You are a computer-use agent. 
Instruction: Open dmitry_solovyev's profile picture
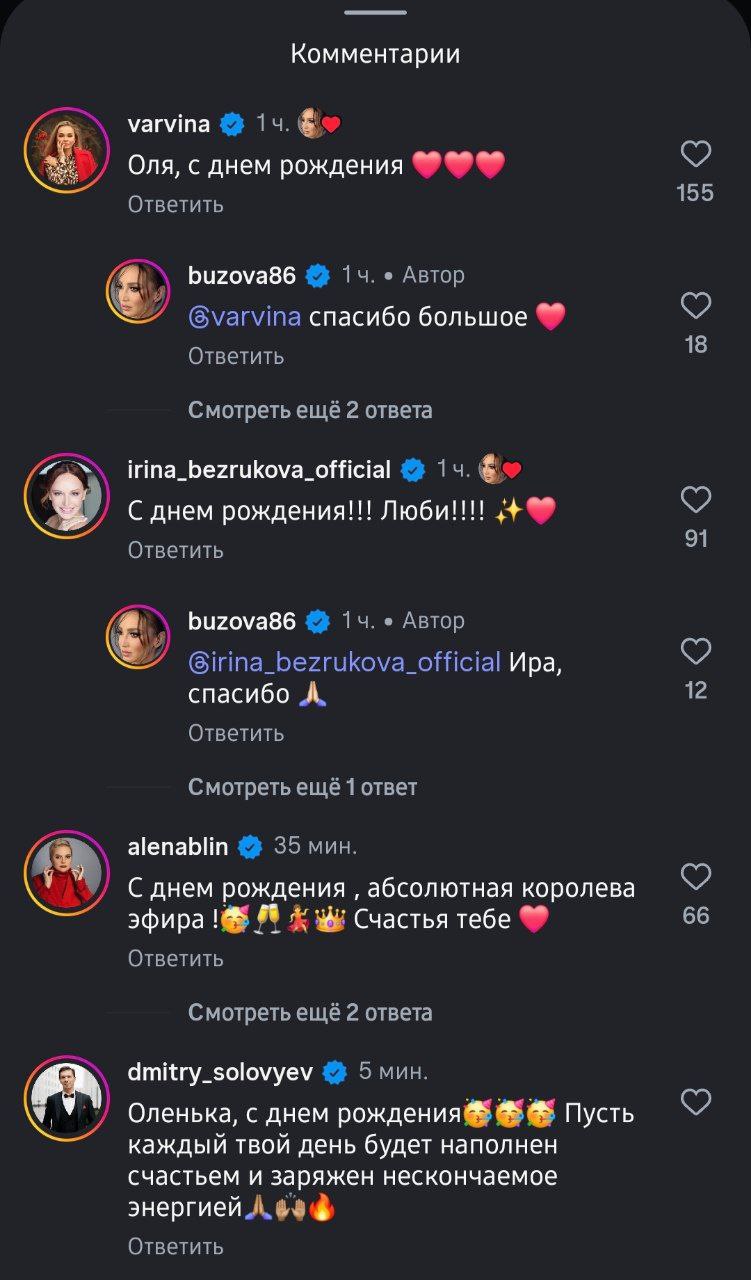[x=66, y=1098]
